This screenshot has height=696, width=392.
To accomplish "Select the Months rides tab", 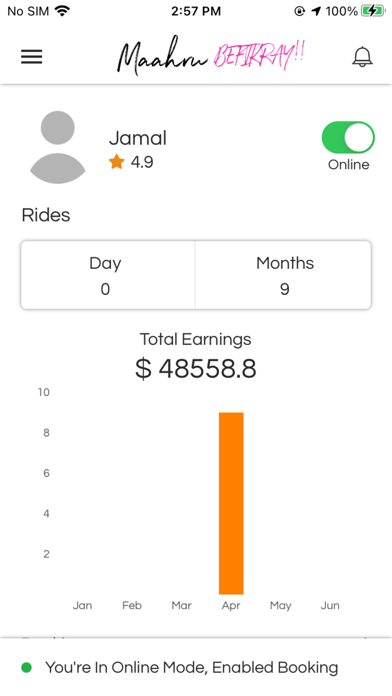I will 283,275.
